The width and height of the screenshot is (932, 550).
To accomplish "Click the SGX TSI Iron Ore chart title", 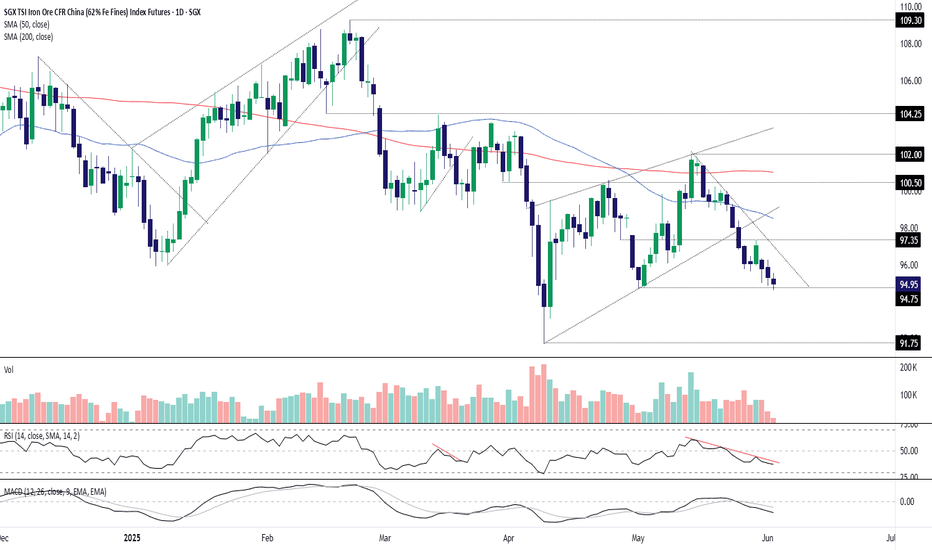I will pos(102,12).
